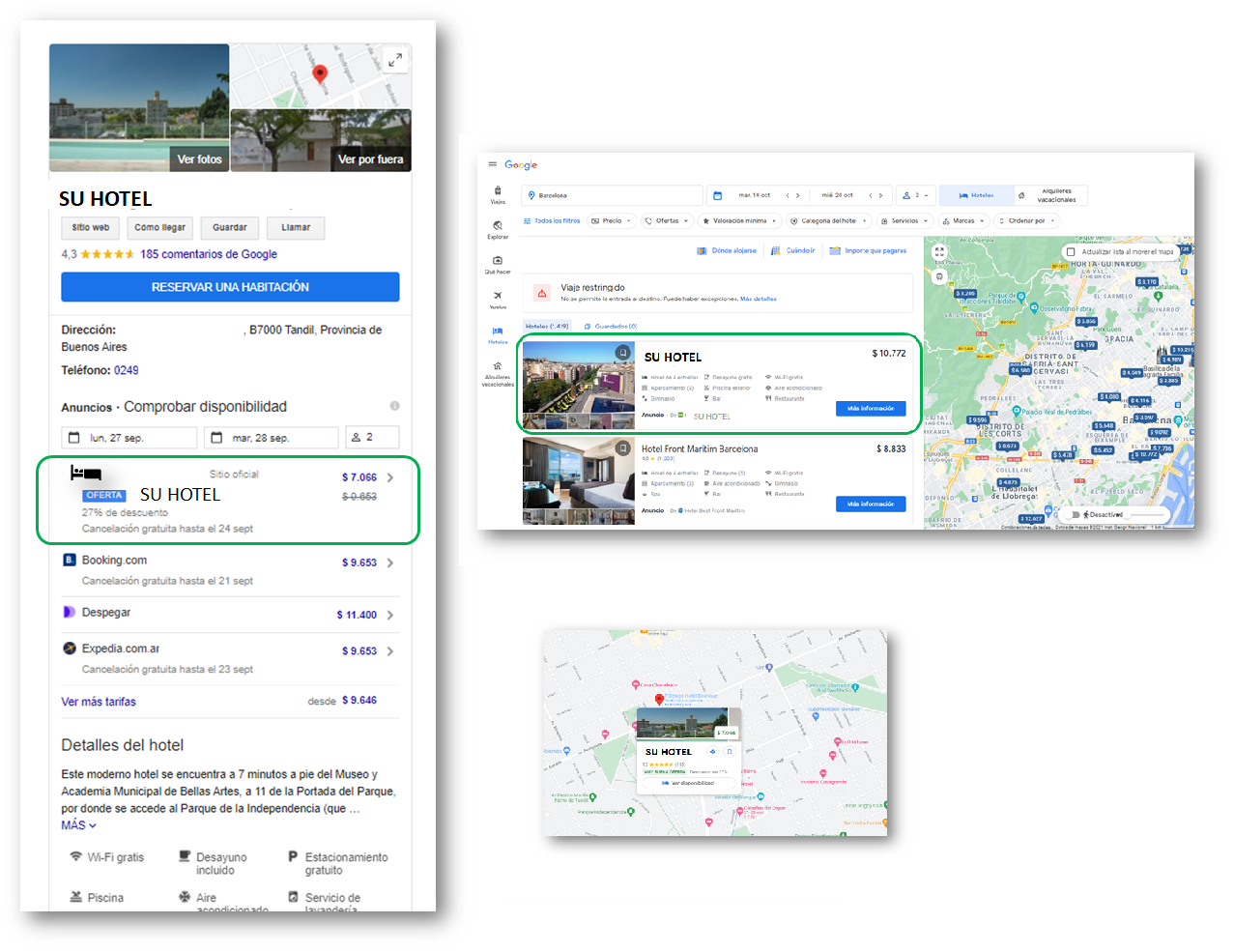Click 'Más información' for SU HOTEL

(871, 409)
